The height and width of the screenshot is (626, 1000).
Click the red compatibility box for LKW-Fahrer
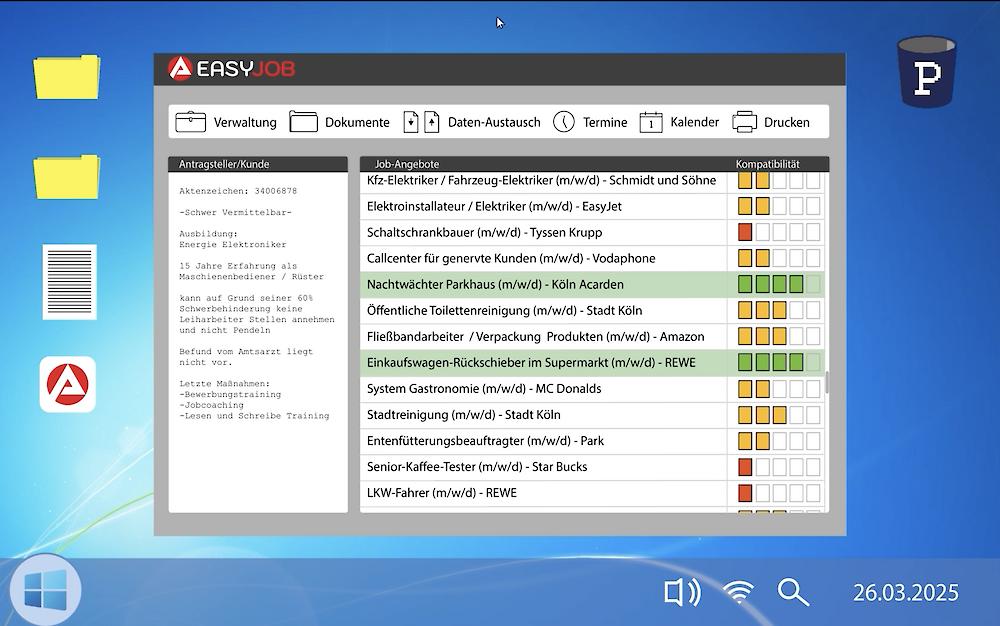[745, 493]
